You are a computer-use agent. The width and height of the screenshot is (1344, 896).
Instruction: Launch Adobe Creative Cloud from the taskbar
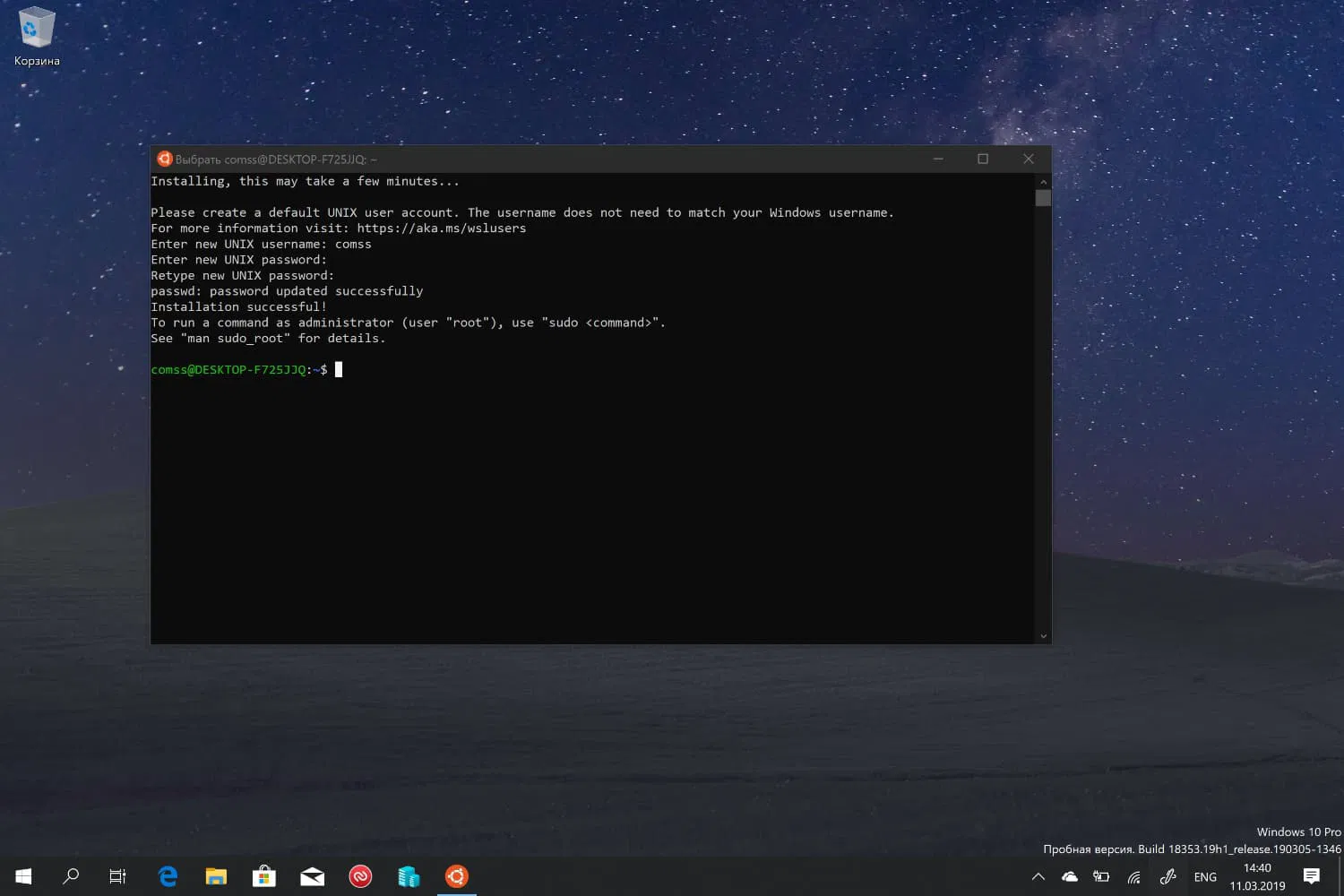(360, 875)
